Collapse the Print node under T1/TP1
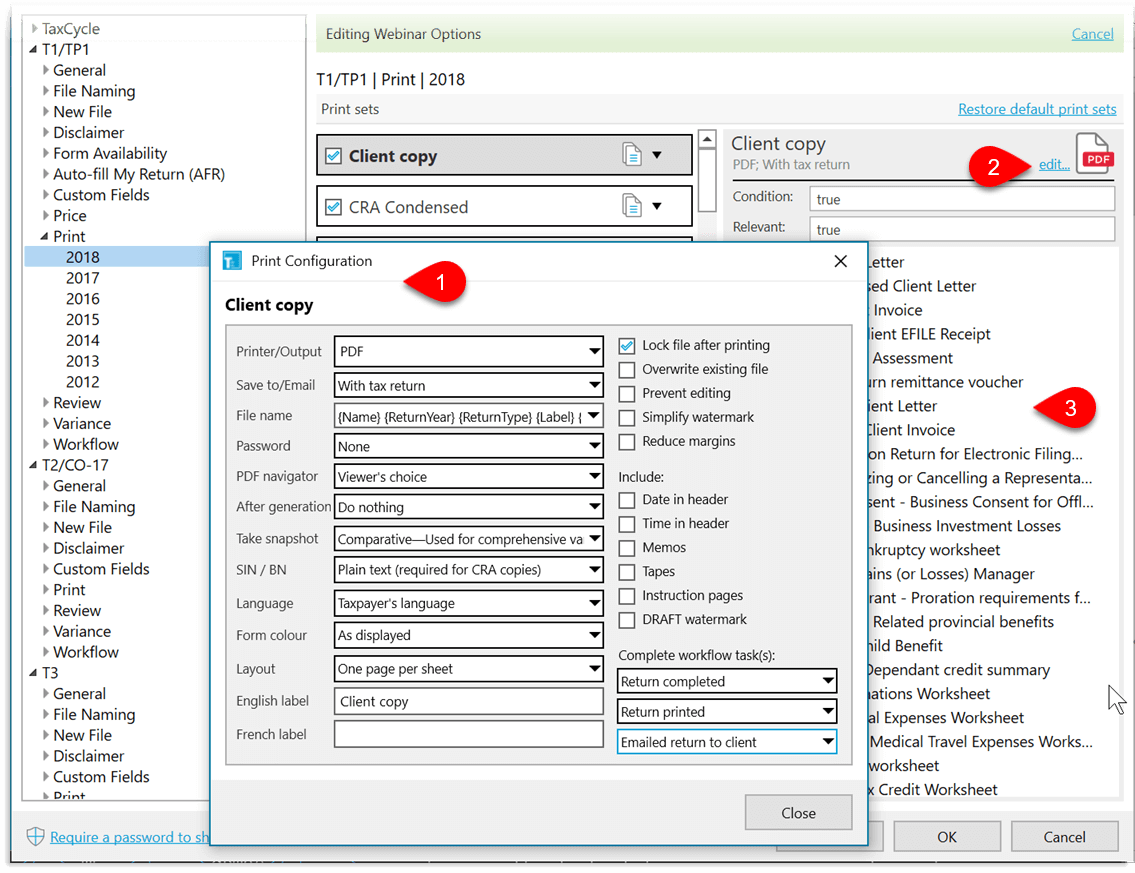 [x=45, y=236]
